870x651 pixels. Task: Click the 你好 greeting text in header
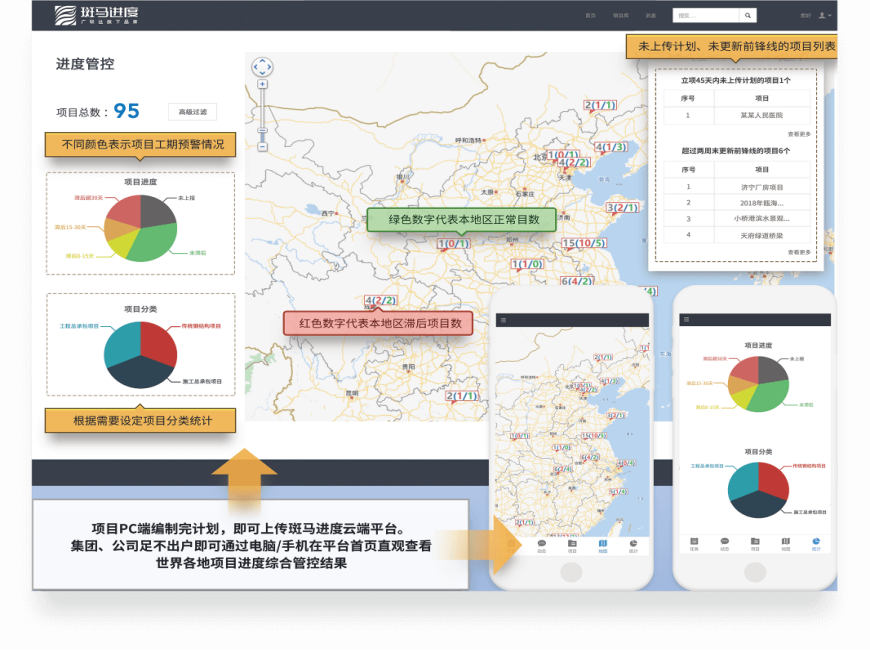point(806,16)
